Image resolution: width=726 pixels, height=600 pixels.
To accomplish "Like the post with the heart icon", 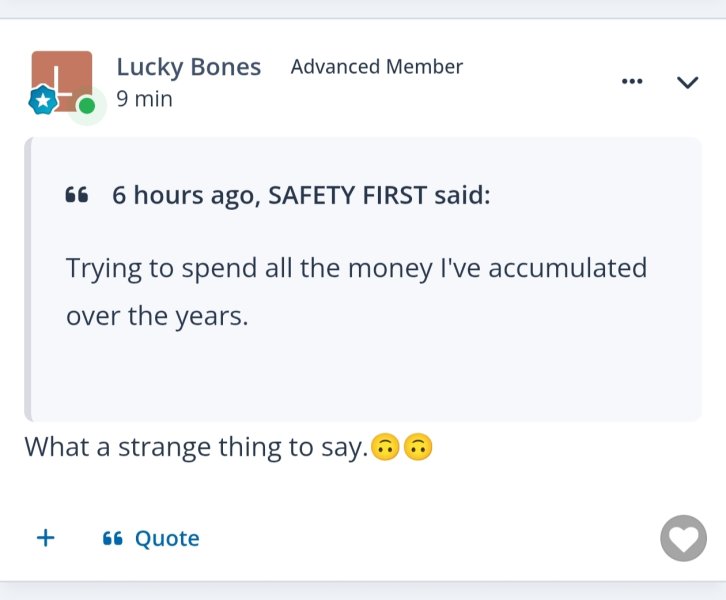I will pyautogui.click(x=683, y=540).
